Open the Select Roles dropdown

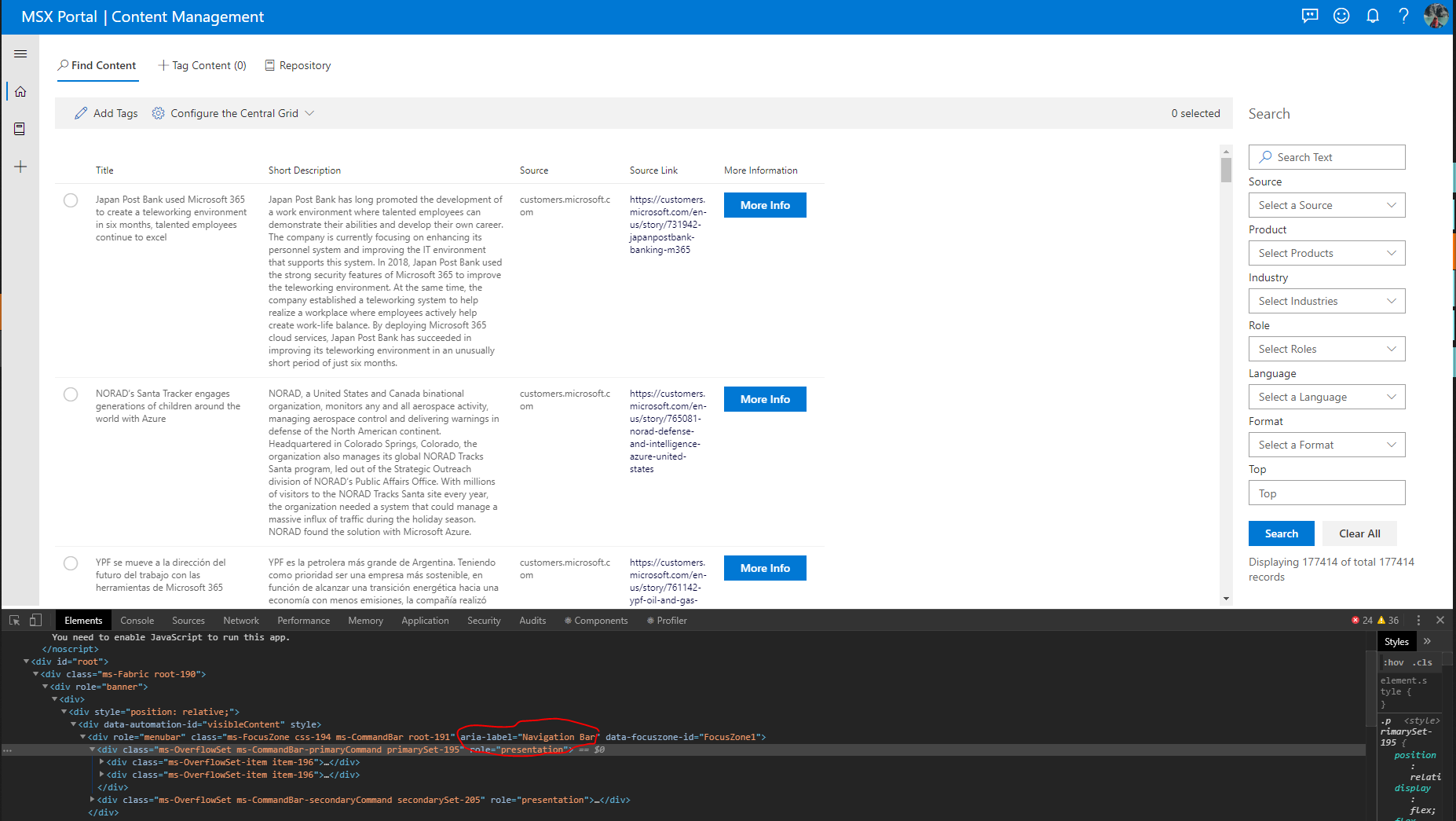point(1326,349)
